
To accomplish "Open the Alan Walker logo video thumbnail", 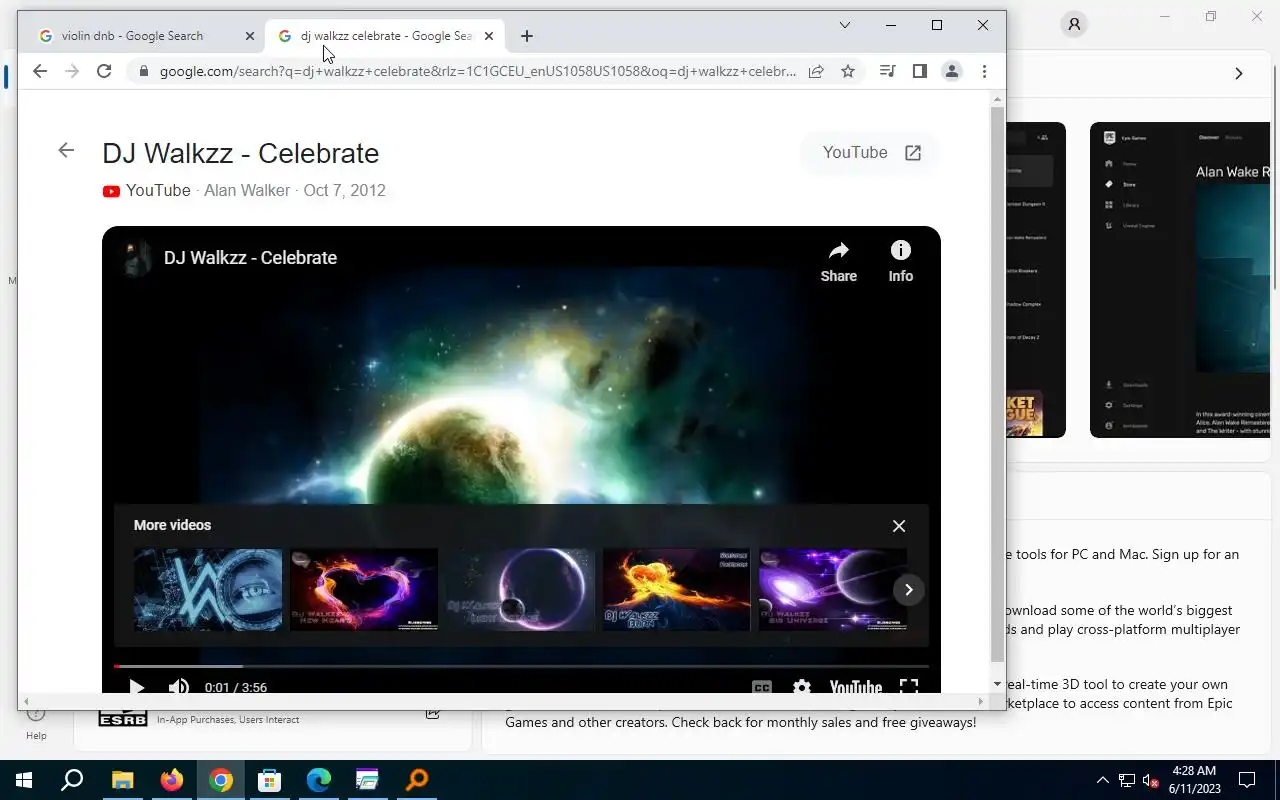I will [208, 590].
